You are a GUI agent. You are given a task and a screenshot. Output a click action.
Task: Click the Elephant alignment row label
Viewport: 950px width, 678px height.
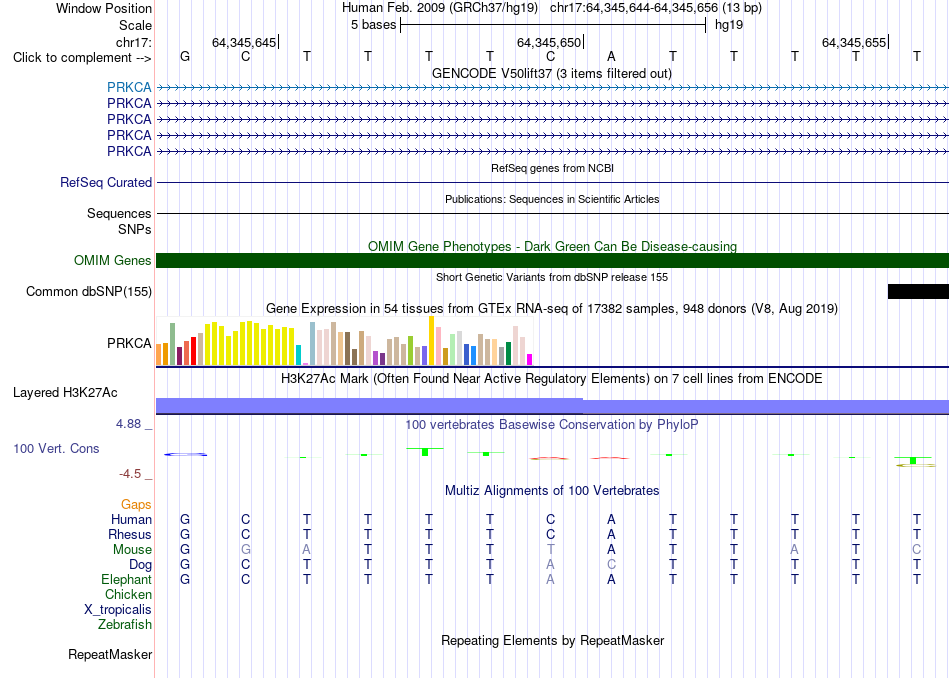(126, 579)
